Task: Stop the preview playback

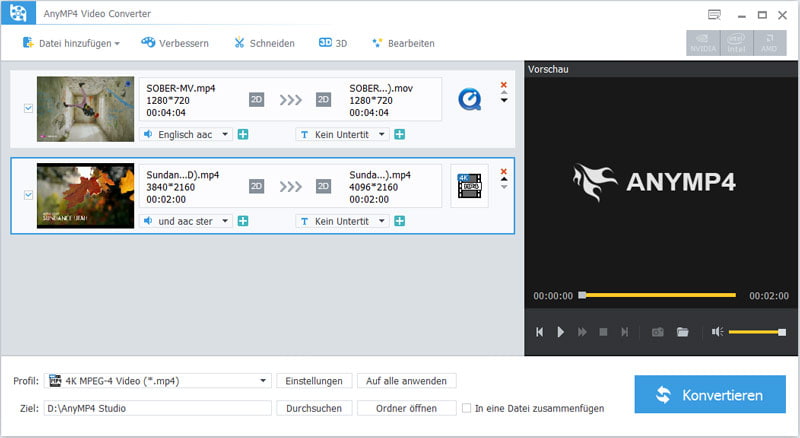Action: click(x=603, y=332)
